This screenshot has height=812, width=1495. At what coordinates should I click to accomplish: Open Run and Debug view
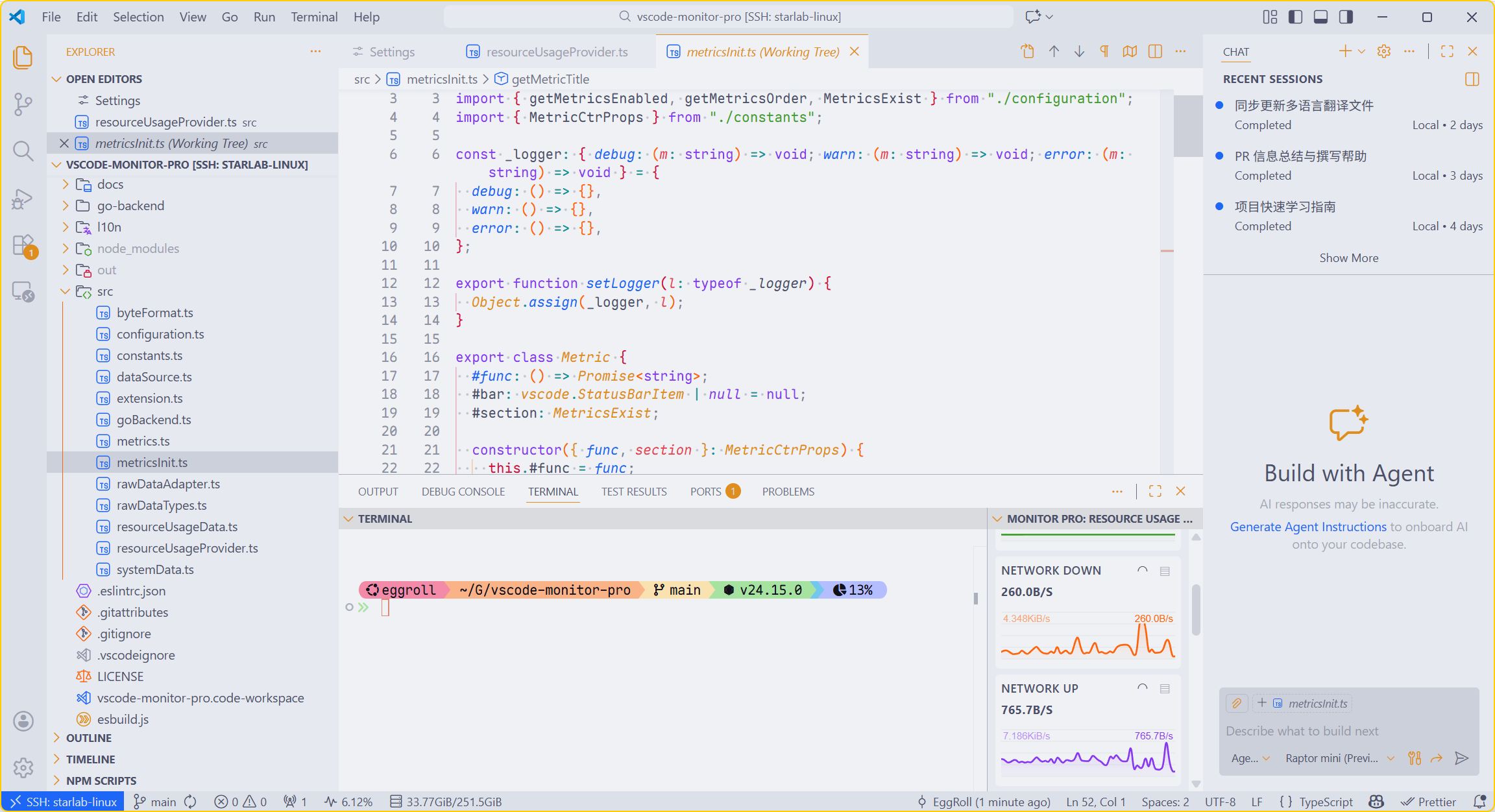click(23, 199)
